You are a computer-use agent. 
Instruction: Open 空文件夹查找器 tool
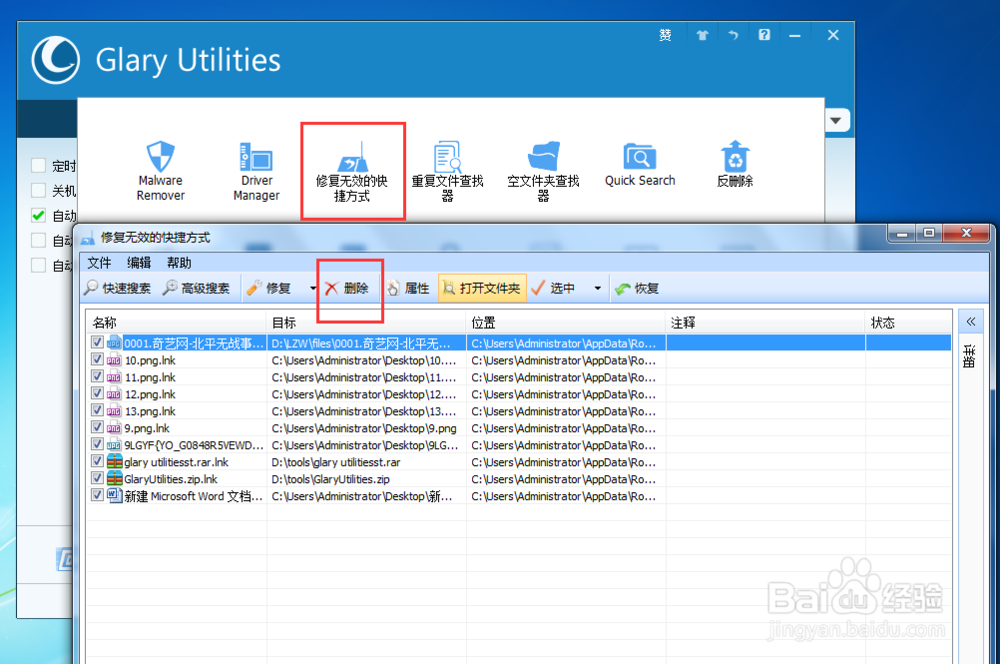tap(543, 171)
